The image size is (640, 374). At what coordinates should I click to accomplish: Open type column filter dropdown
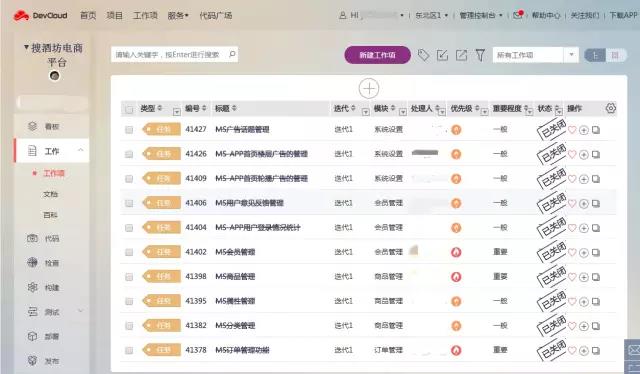(176, 111)
